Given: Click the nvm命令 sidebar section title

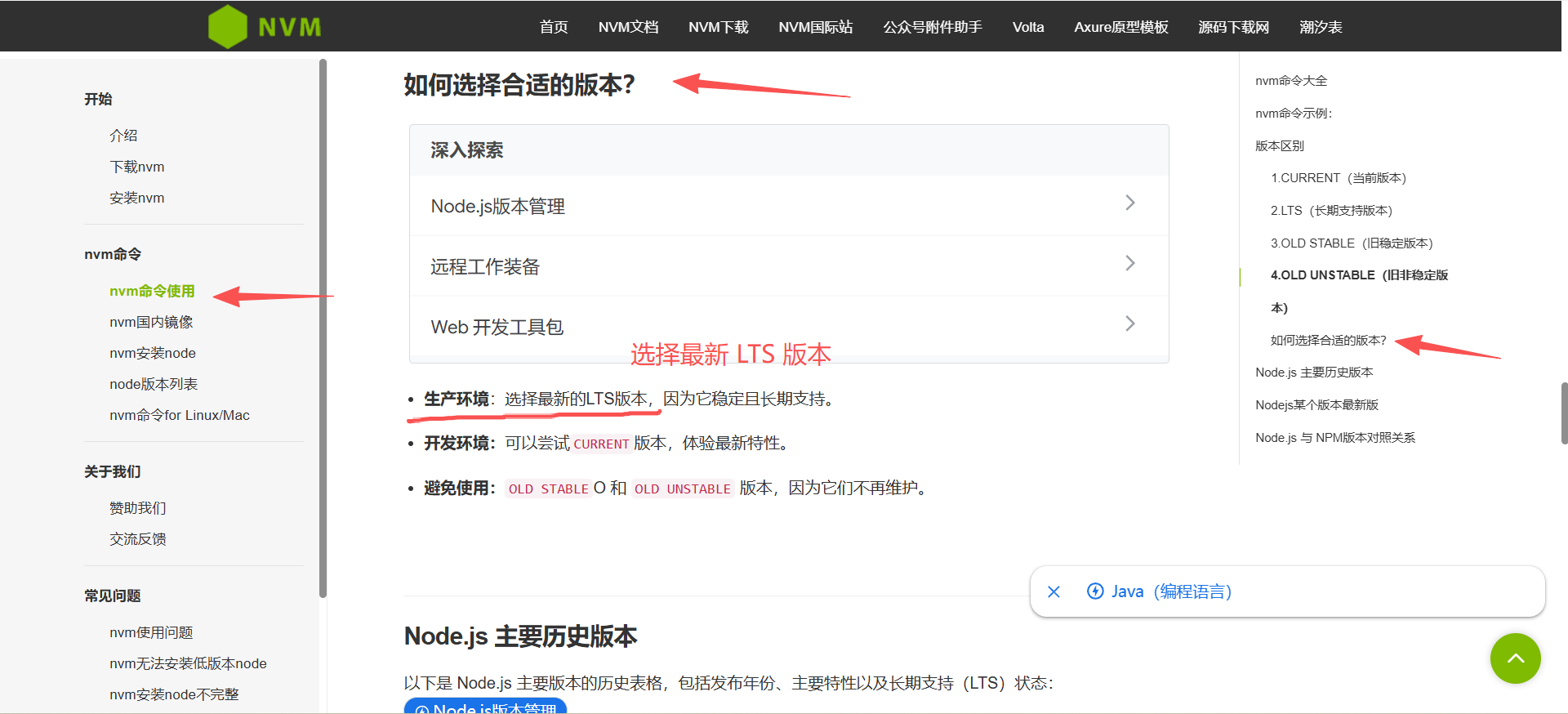Looking at the screenshot, I should pos(113,254).
